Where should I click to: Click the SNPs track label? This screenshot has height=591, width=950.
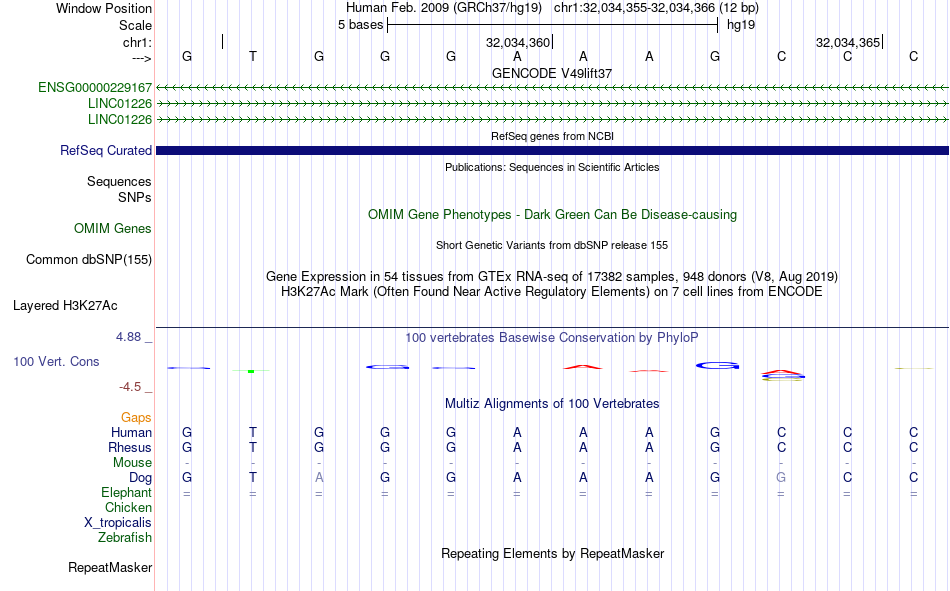[x=135, y=198]
